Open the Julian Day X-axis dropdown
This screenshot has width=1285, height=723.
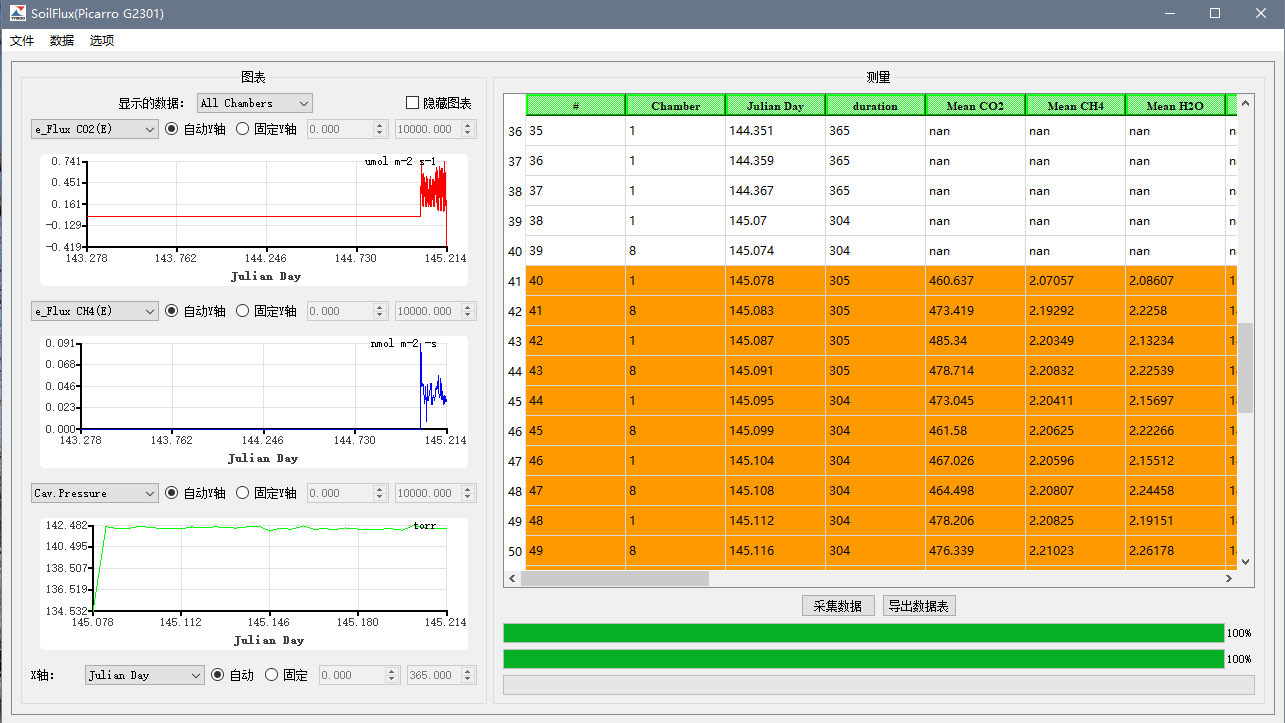pyautogui.click(x=144, y=675)
